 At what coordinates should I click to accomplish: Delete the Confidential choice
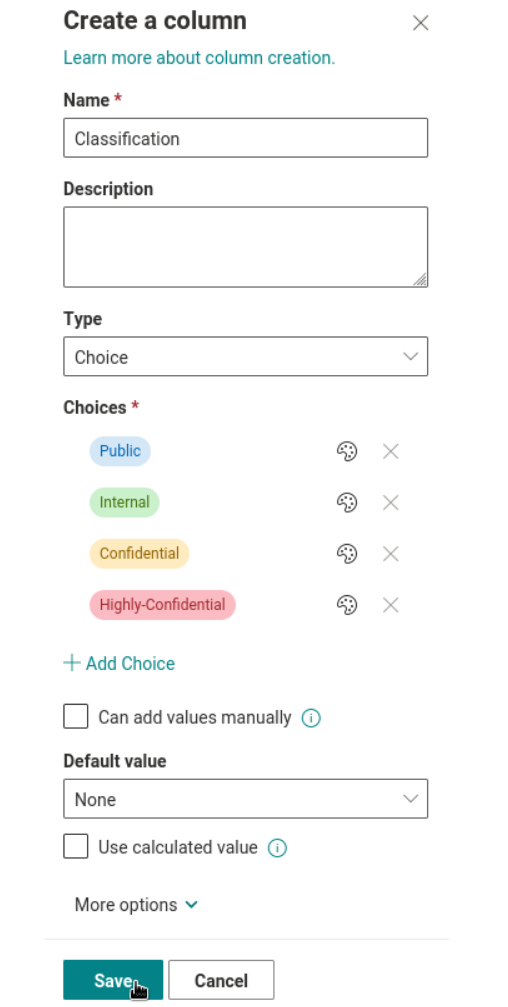point(390,554)
